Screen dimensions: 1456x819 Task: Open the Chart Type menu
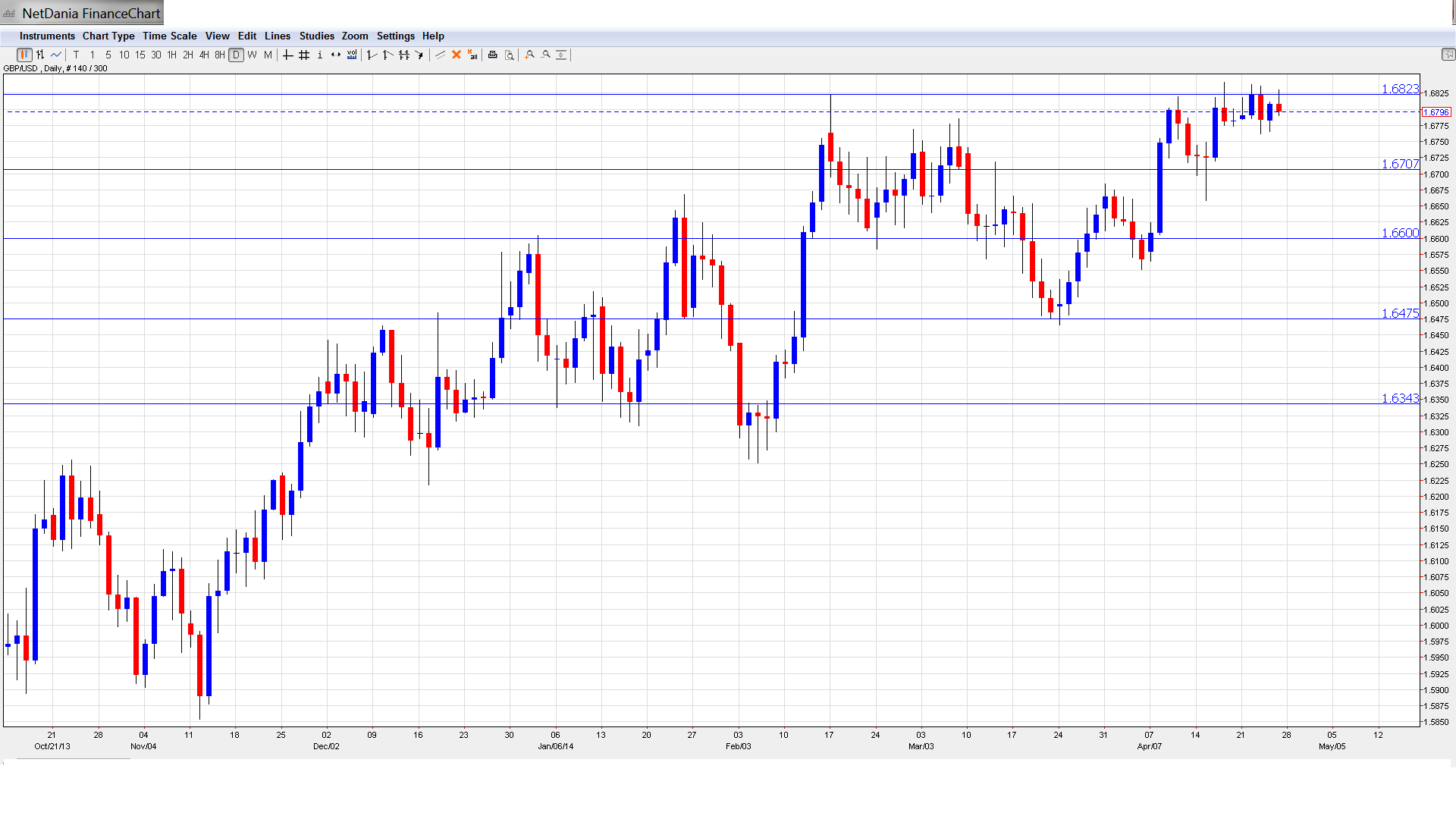(x=108, y=36)
